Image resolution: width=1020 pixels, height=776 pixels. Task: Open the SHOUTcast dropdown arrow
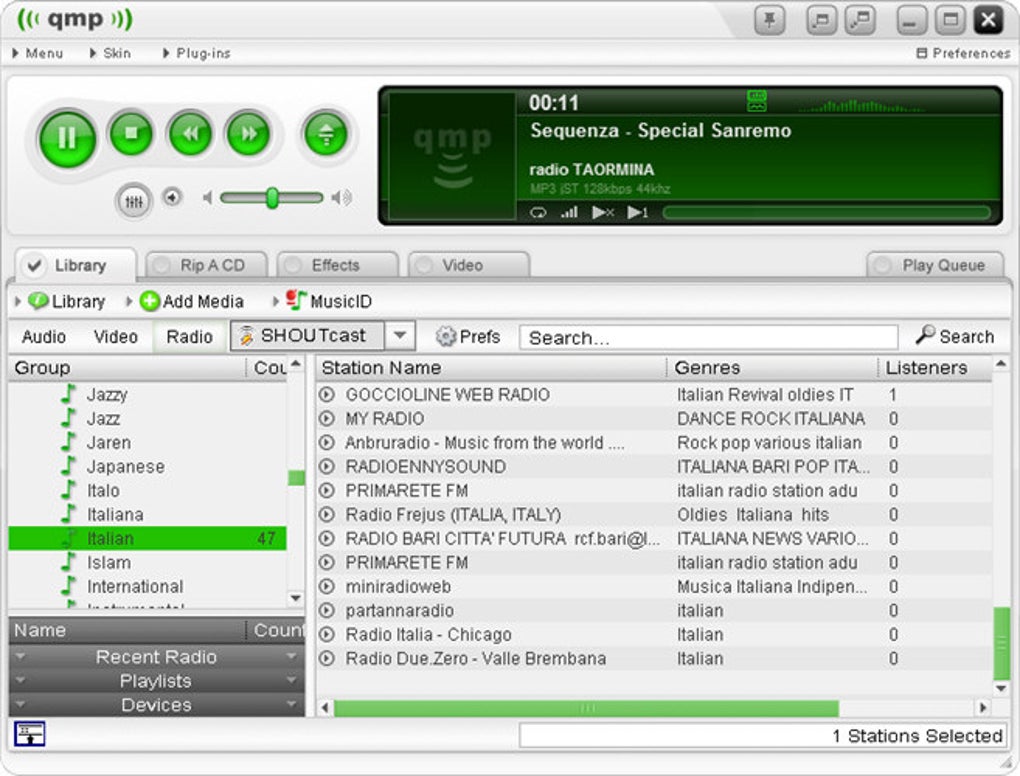(400, 336)
